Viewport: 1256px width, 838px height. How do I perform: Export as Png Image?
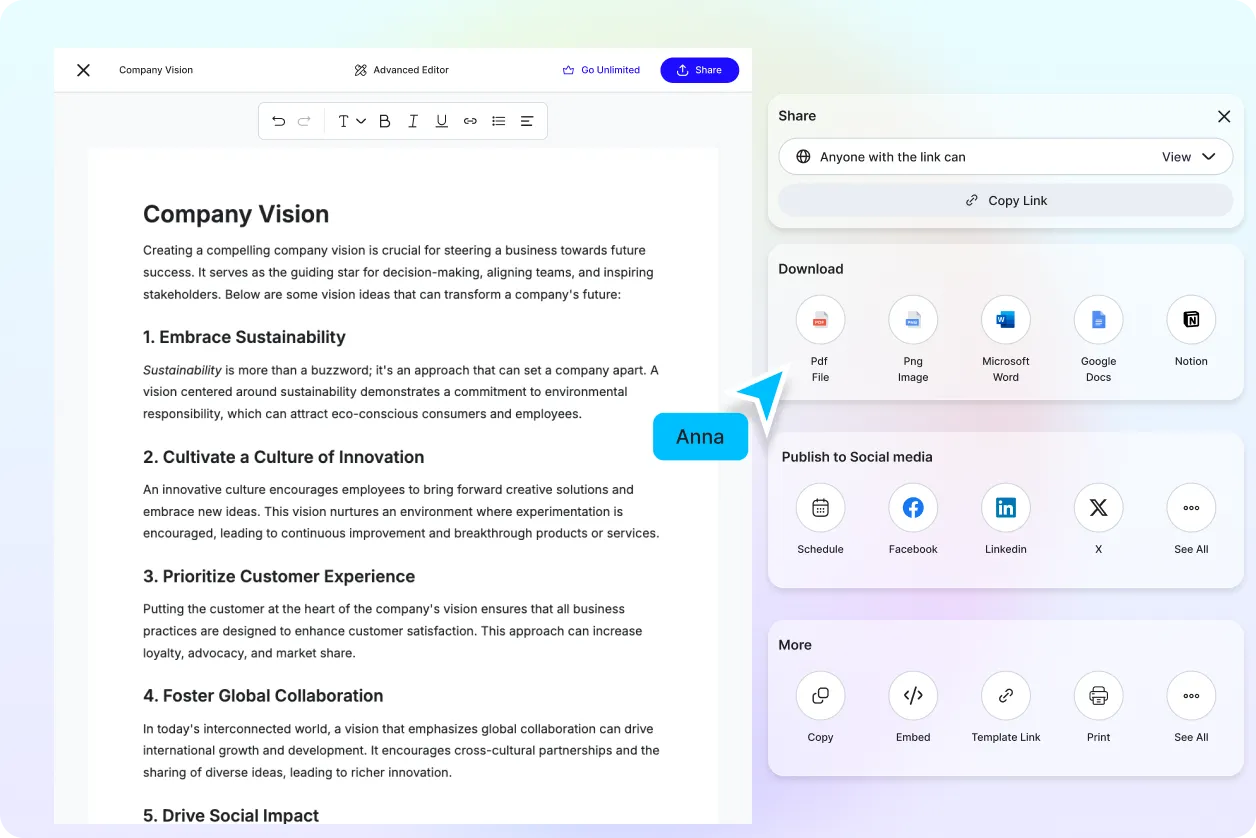point(912,320)
